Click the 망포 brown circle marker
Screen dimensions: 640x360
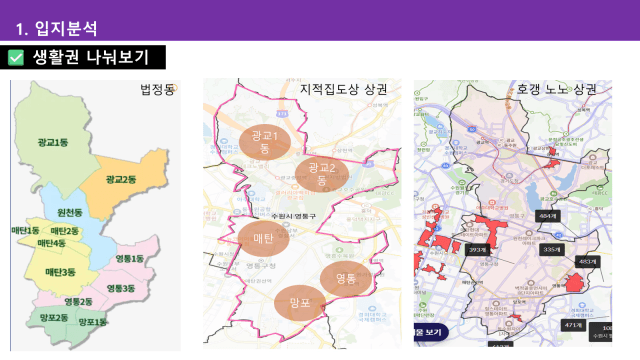pyautogui.click(x=300, y=302)
